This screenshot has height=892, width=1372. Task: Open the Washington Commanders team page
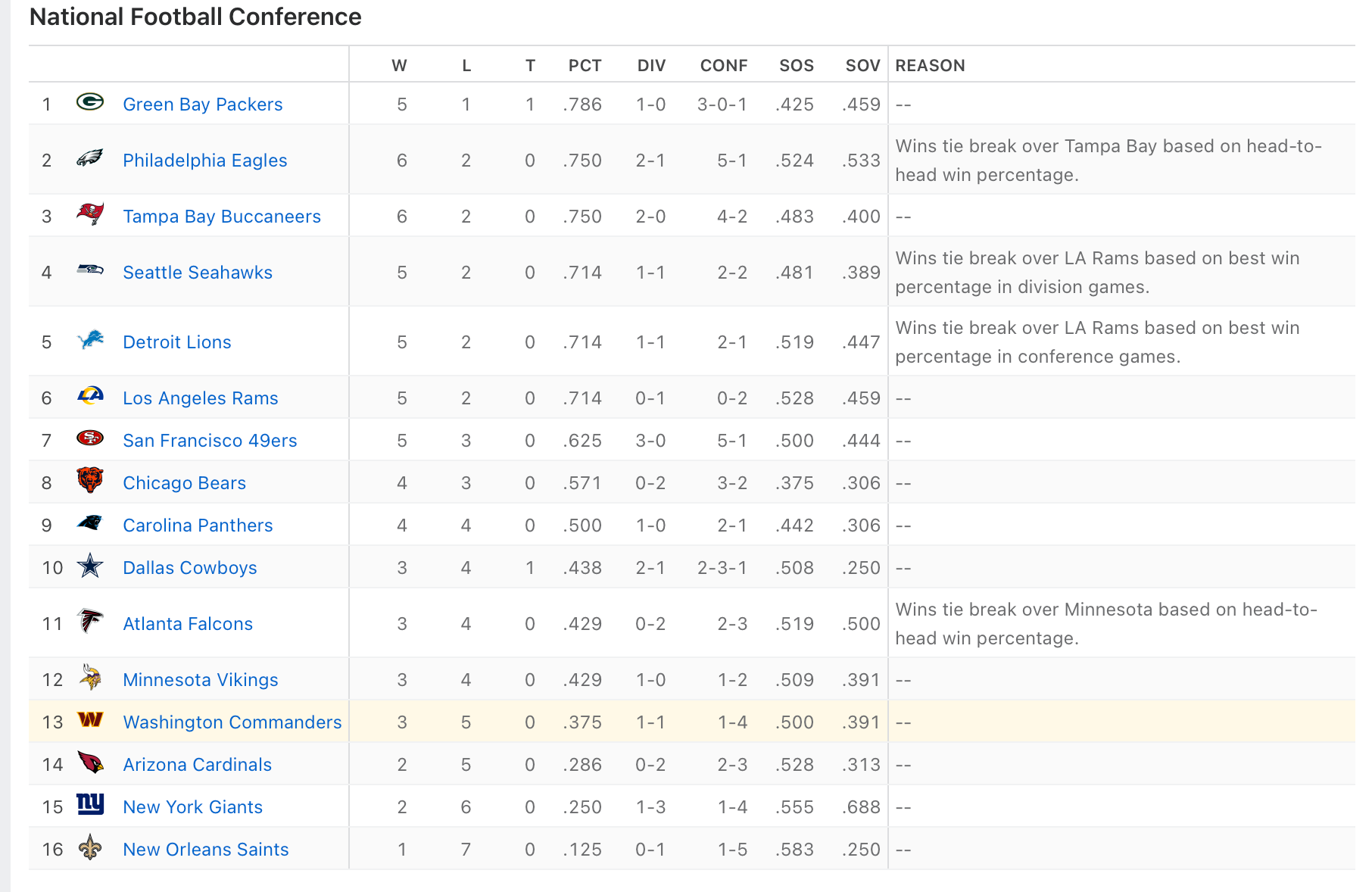(x=232, y=722)
